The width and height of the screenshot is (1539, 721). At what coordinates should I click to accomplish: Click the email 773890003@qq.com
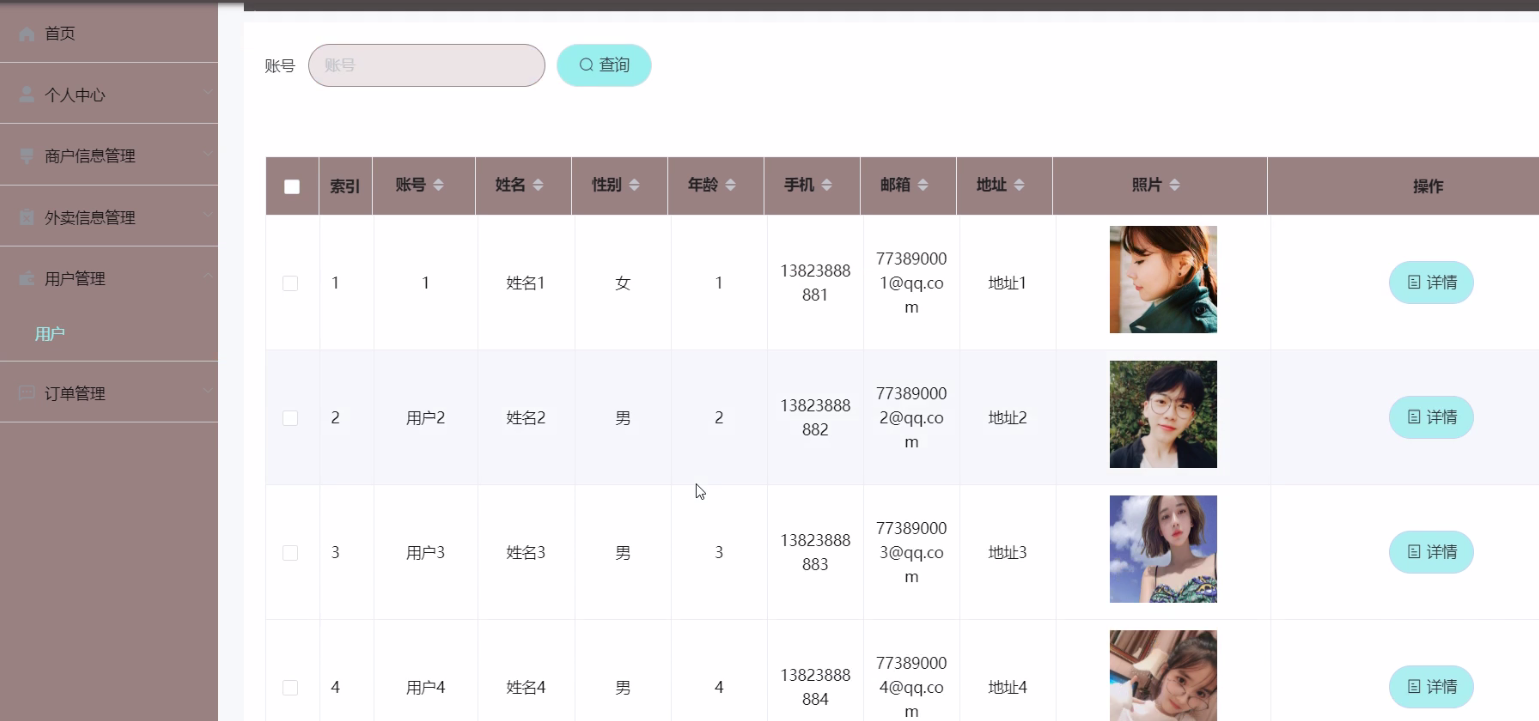(911, 553)
